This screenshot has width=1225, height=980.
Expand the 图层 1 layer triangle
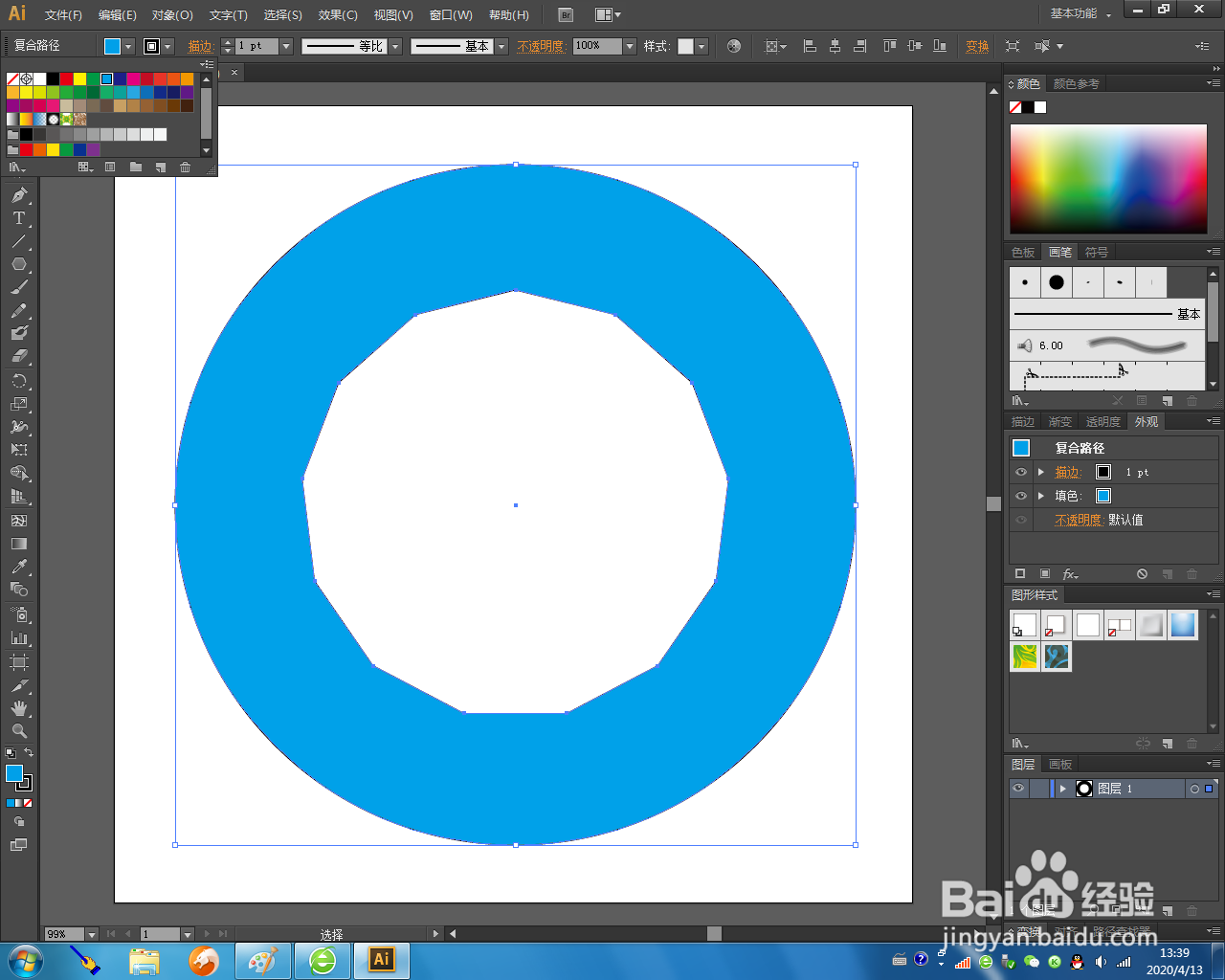pos(1062,789)
